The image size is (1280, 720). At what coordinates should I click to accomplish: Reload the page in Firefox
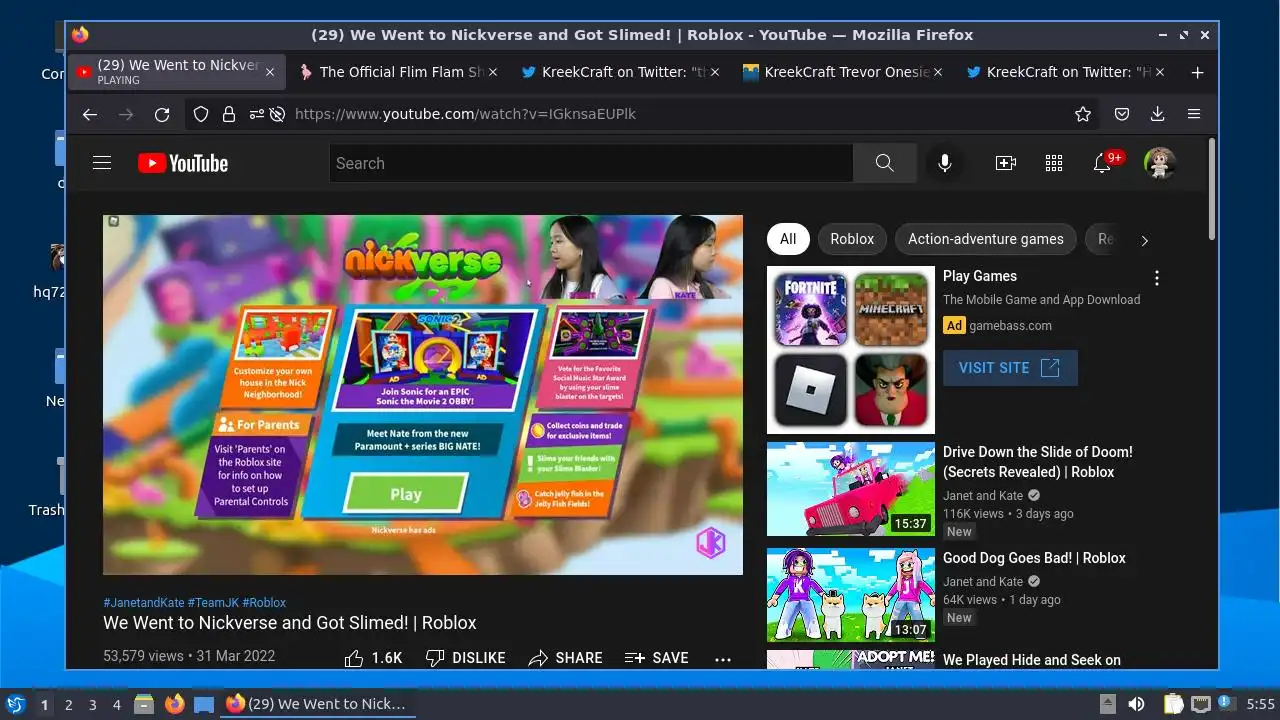coord(162,114)
